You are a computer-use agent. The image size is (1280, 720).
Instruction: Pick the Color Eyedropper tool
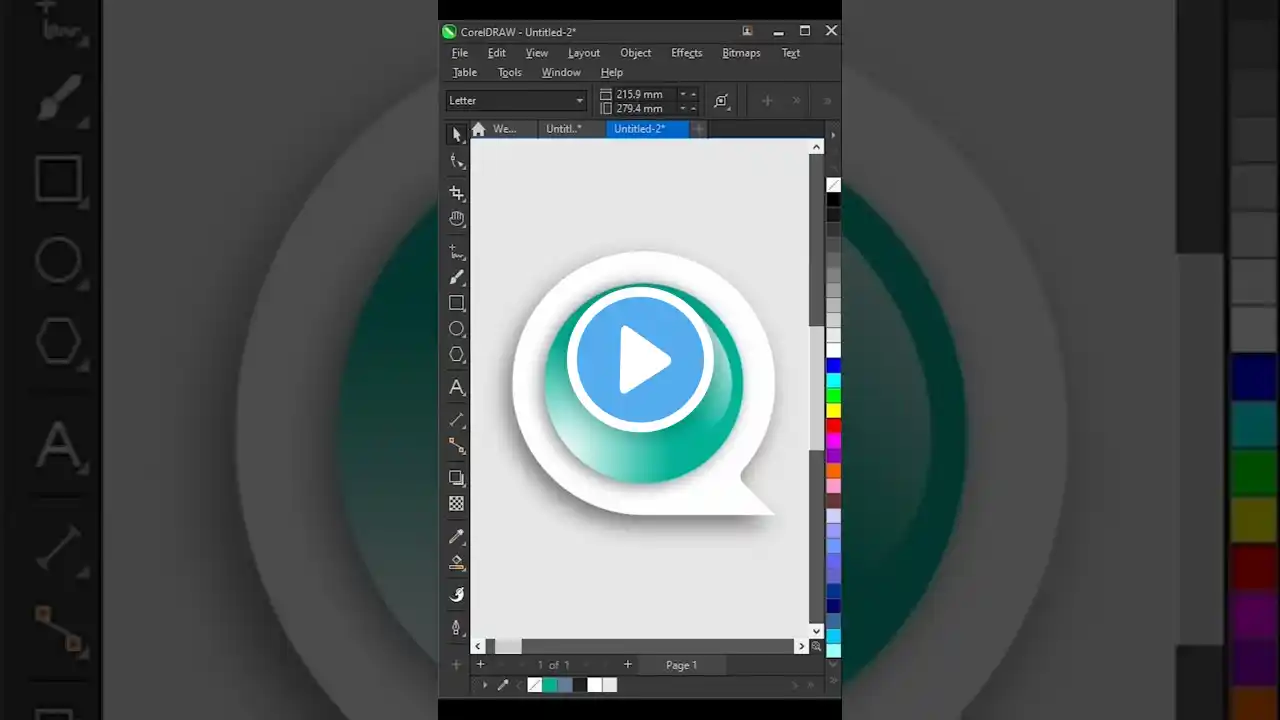pyautogui.click(x=457, y=537)
